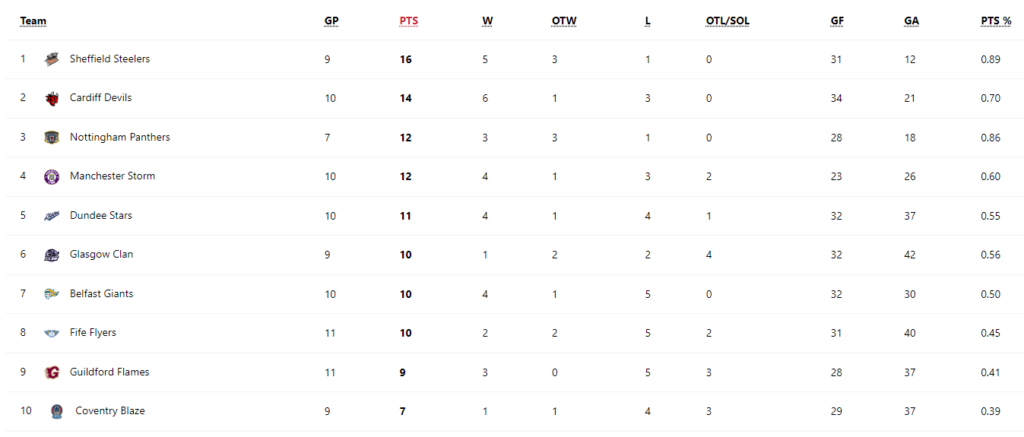Viewport: 1024px width, 437px height.
Task: Sort table by PTS column header
Action: 409,21
